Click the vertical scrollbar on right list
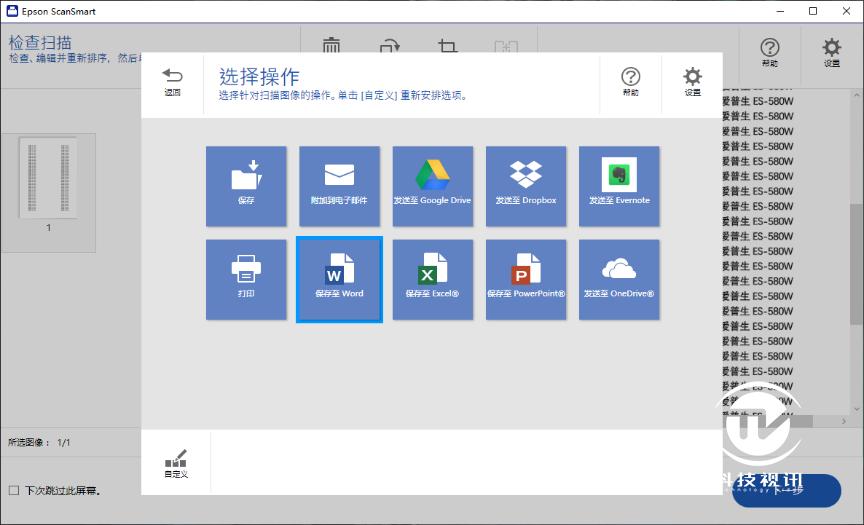Viewport: 864px width, 525px height. 856,264
